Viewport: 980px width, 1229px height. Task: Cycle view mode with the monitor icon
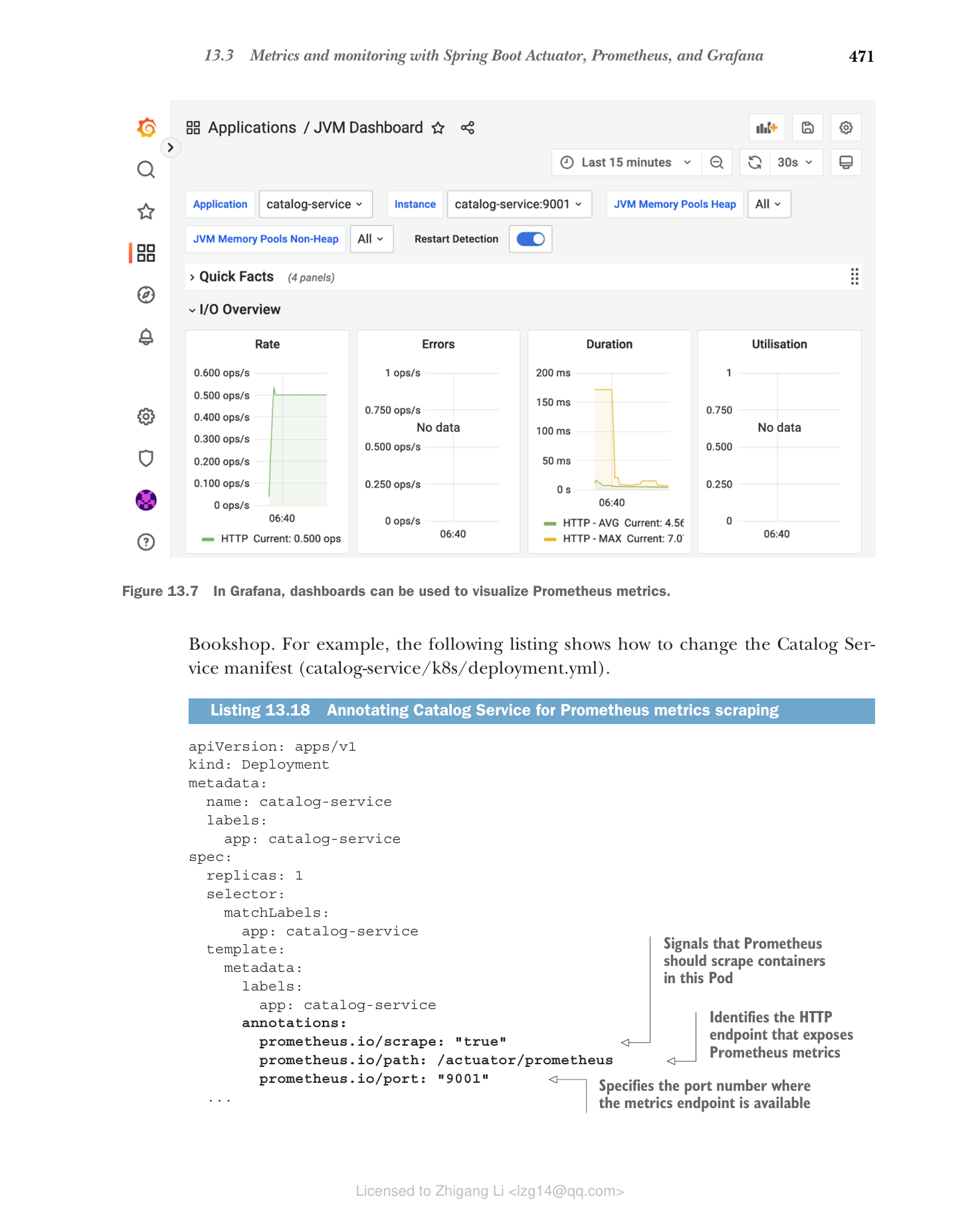click(x=846, y=163)
